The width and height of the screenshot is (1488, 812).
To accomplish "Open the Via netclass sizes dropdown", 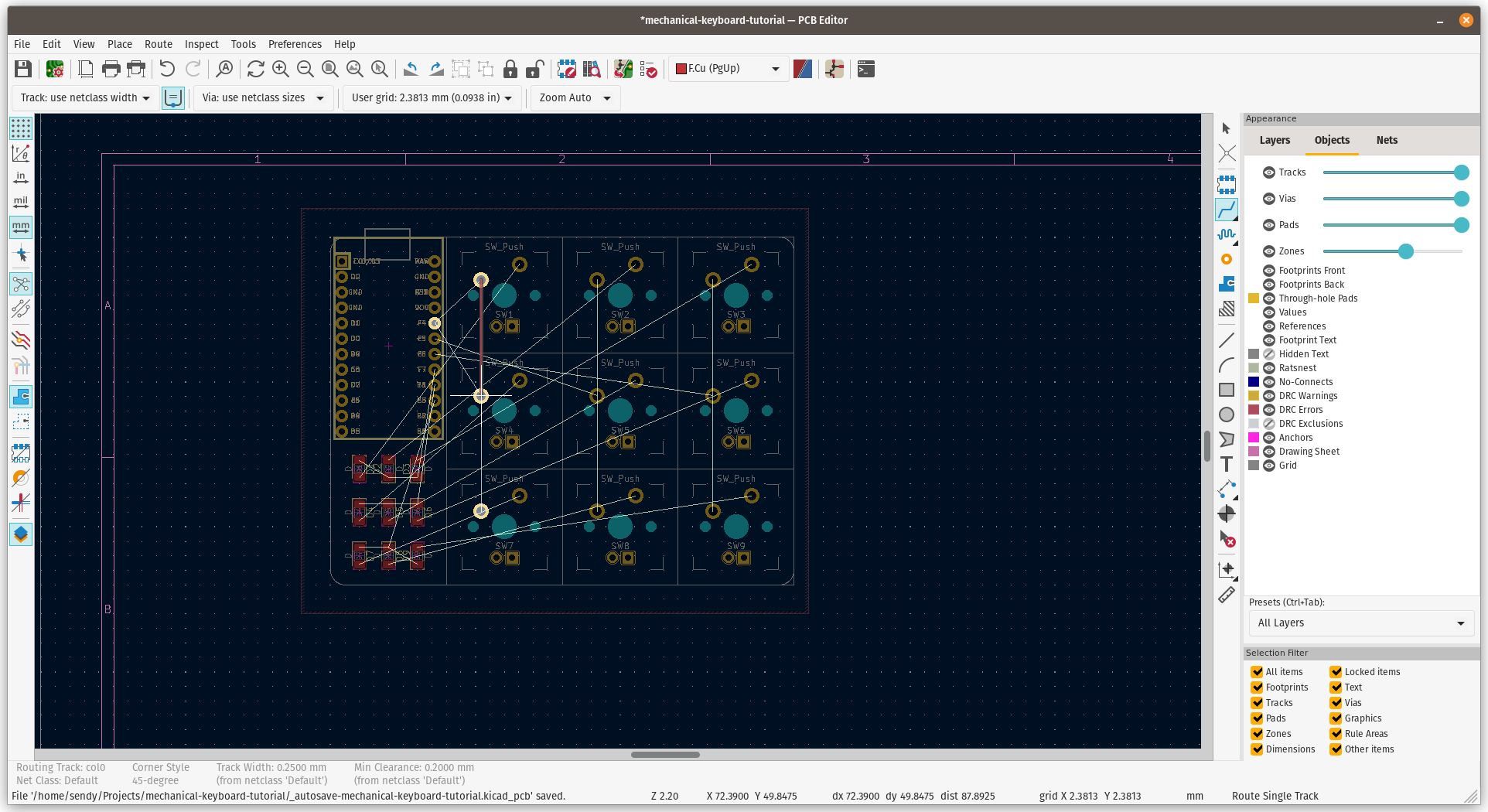I will pos(320,97).
